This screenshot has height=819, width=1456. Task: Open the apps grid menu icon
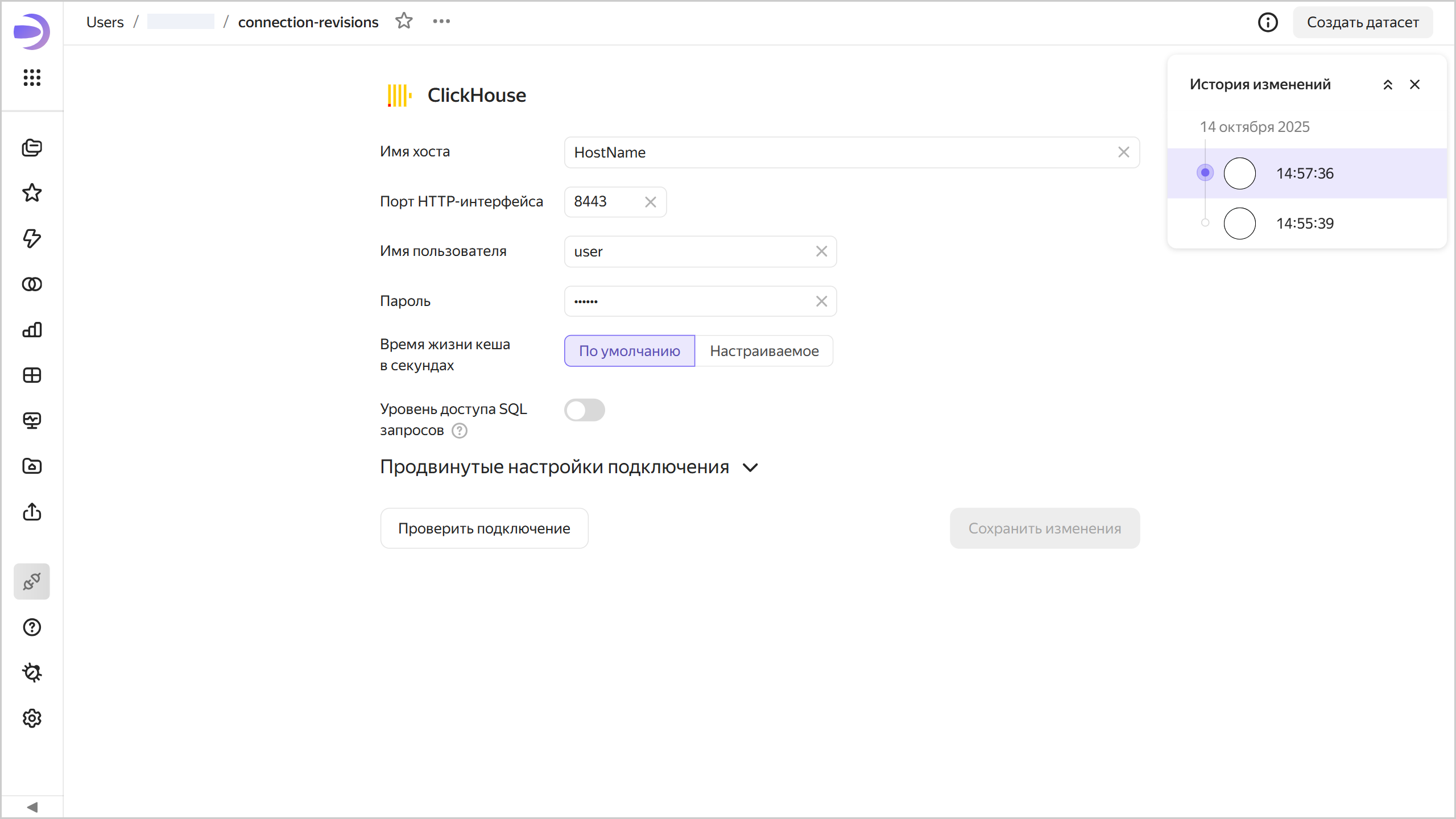[32, 77]
